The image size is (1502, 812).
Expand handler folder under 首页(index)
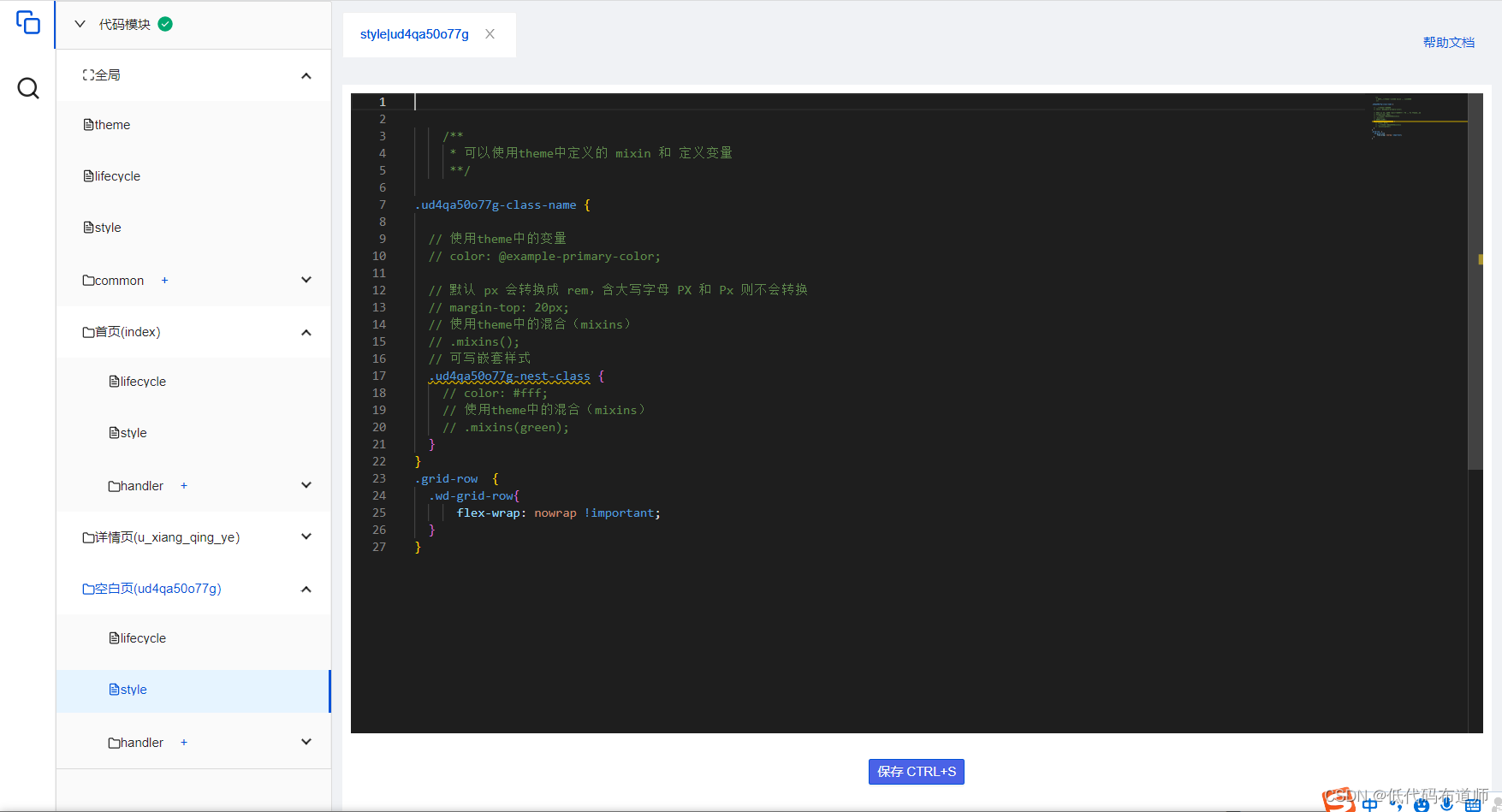point(306,485)
